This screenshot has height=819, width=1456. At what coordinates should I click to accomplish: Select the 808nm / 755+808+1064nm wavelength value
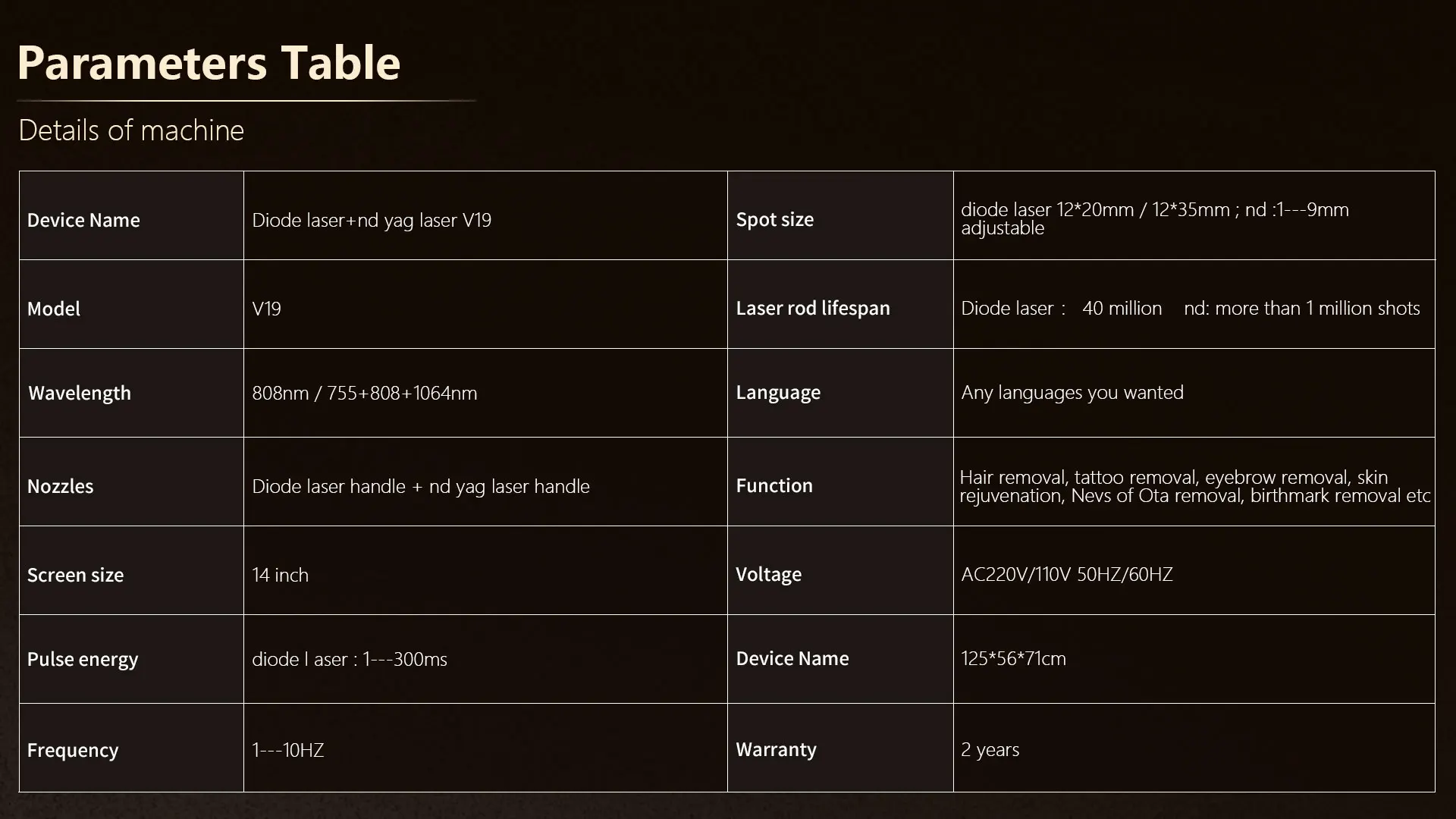pos(365,393)
